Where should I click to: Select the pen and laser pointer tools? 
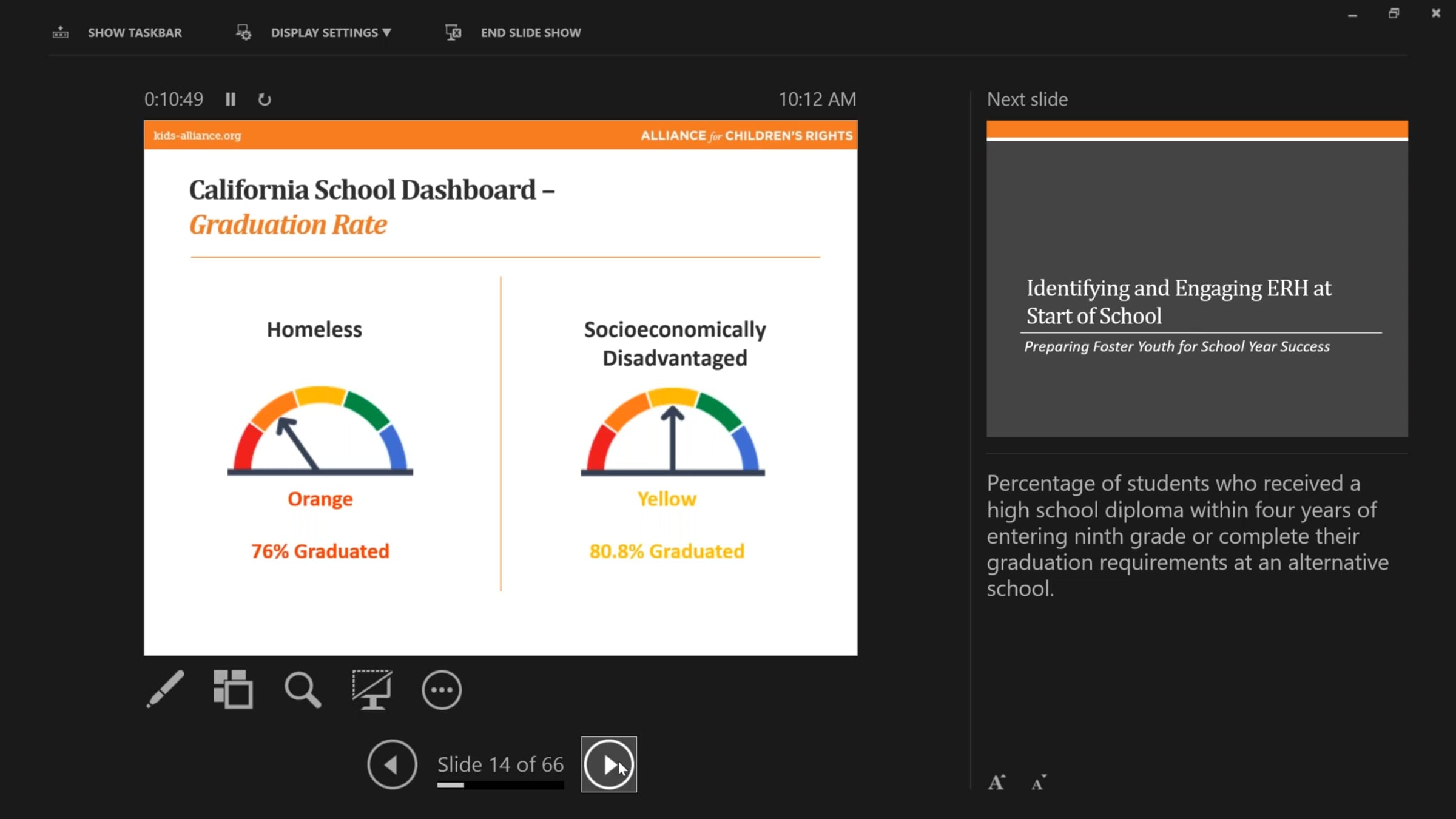point(165,689)
